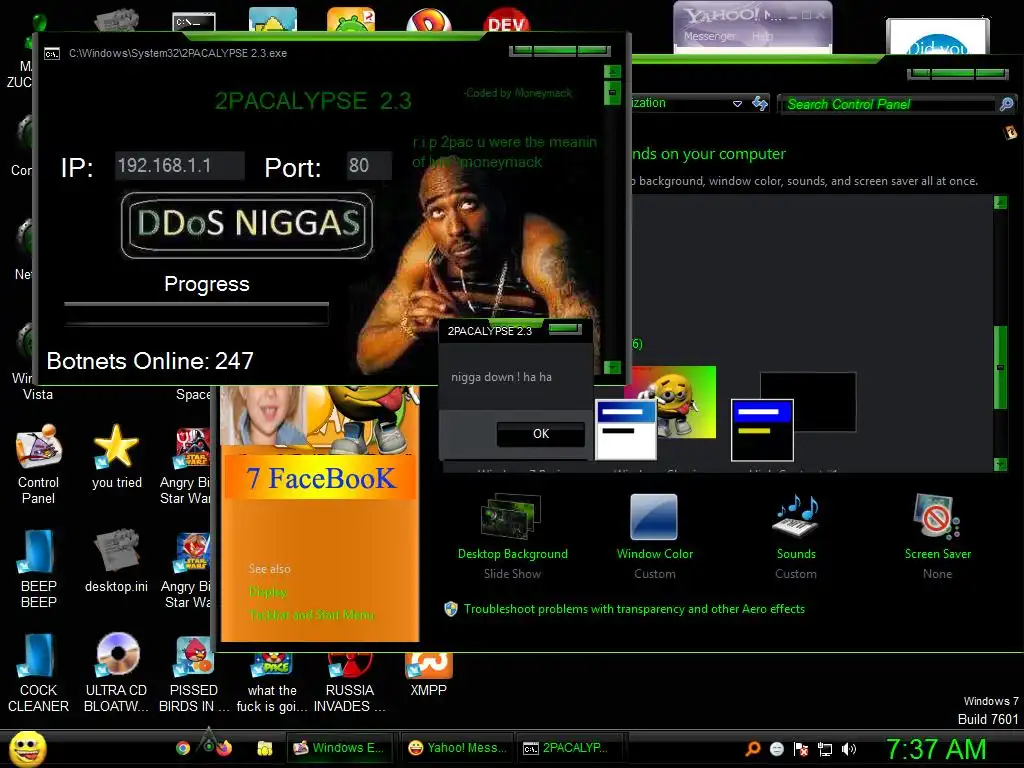Launch the XMPP desktop shortcut
1024x768 pixels.
point(428,675)
